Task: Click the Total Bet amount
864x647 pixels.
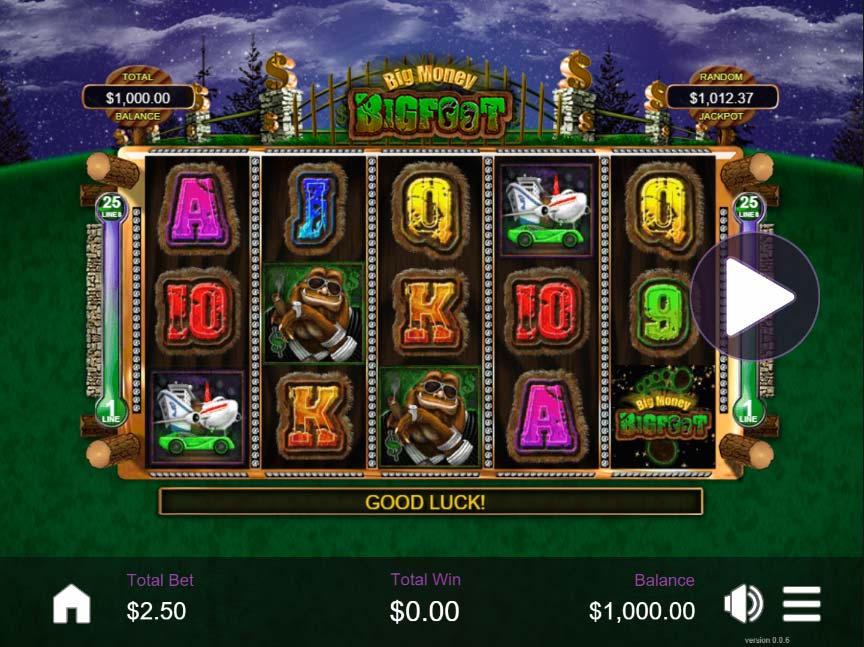Action: click(x=156, y=611)
